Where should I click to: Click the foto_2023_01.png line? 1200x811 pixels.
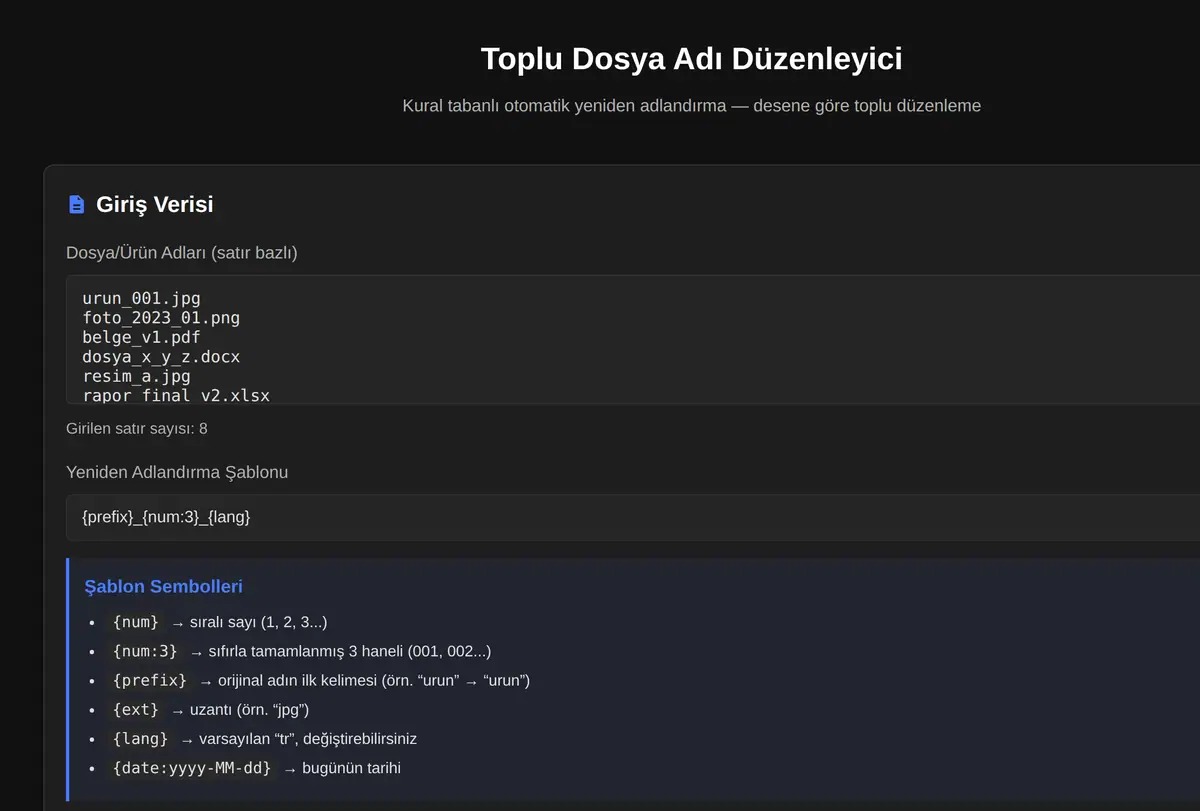pos(161,318)
